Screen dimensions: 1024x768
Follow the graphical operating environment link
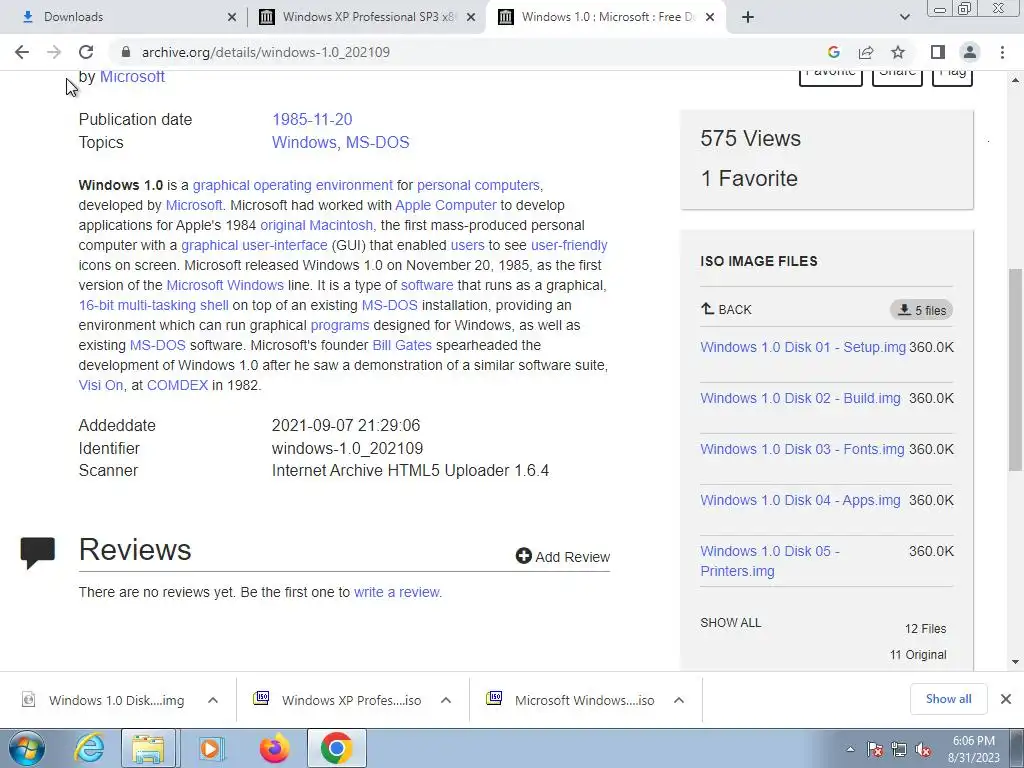(x=293, y=185)
